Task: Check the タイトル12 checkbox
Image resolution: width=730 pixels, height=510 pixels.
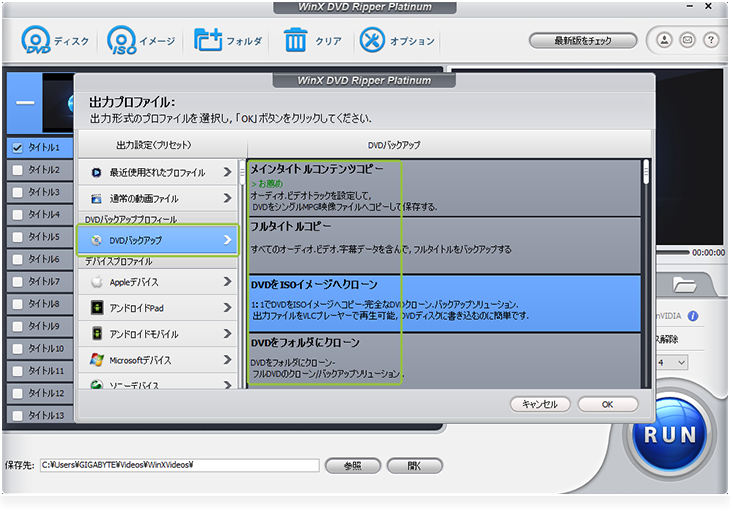Action: pos(18,393)
